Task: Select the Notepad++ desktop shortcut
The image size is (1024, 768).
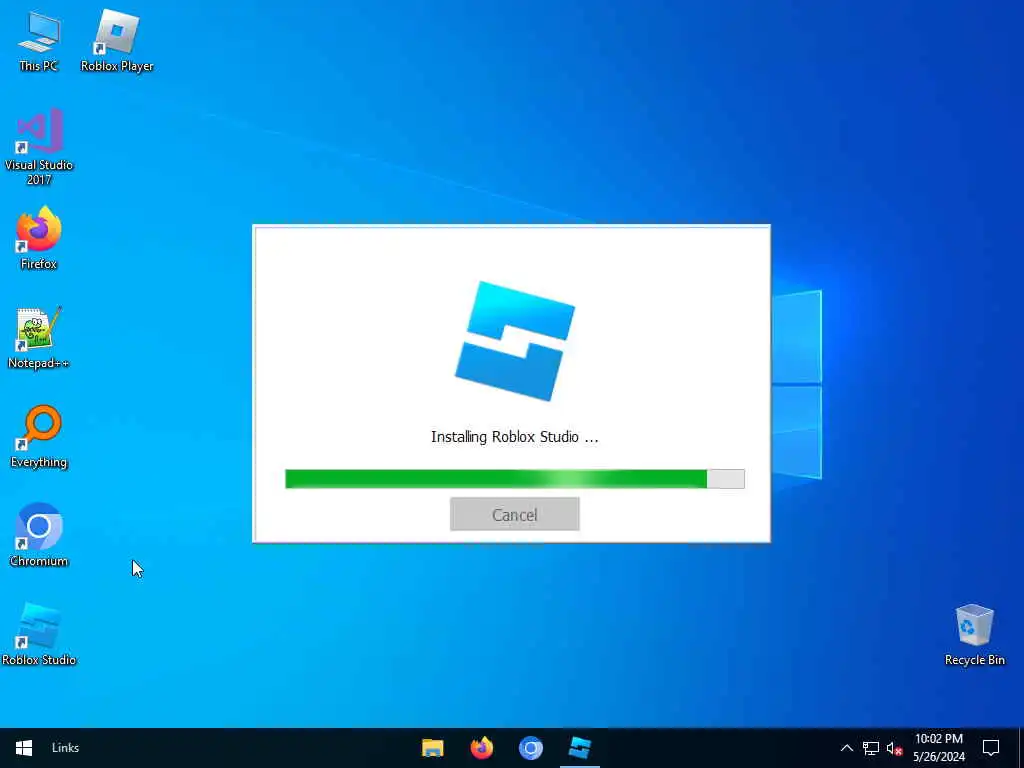Action: pyautogui.click(x=39, y=338)
